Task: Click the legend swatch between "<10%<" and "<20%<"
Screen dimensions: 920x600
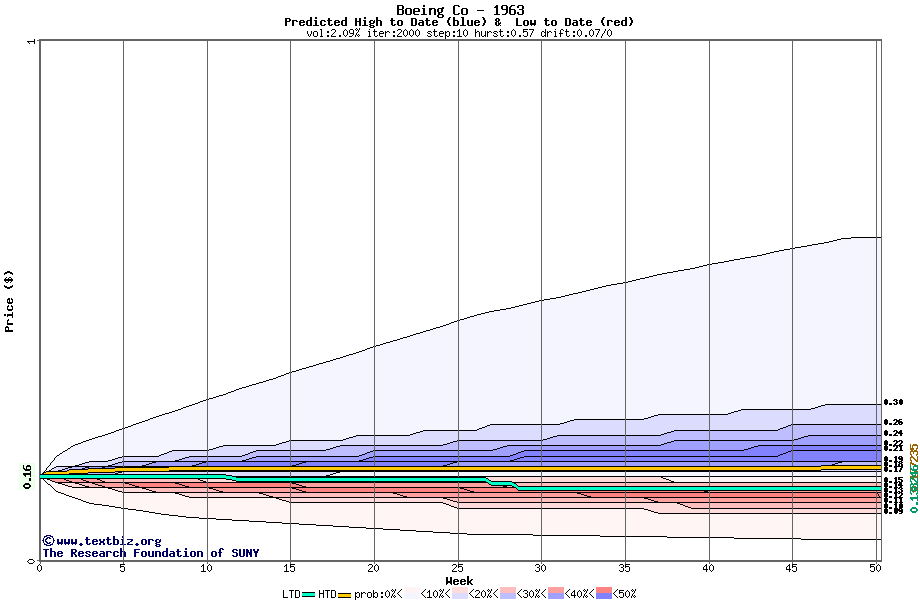Action: [x=459, y=594]
